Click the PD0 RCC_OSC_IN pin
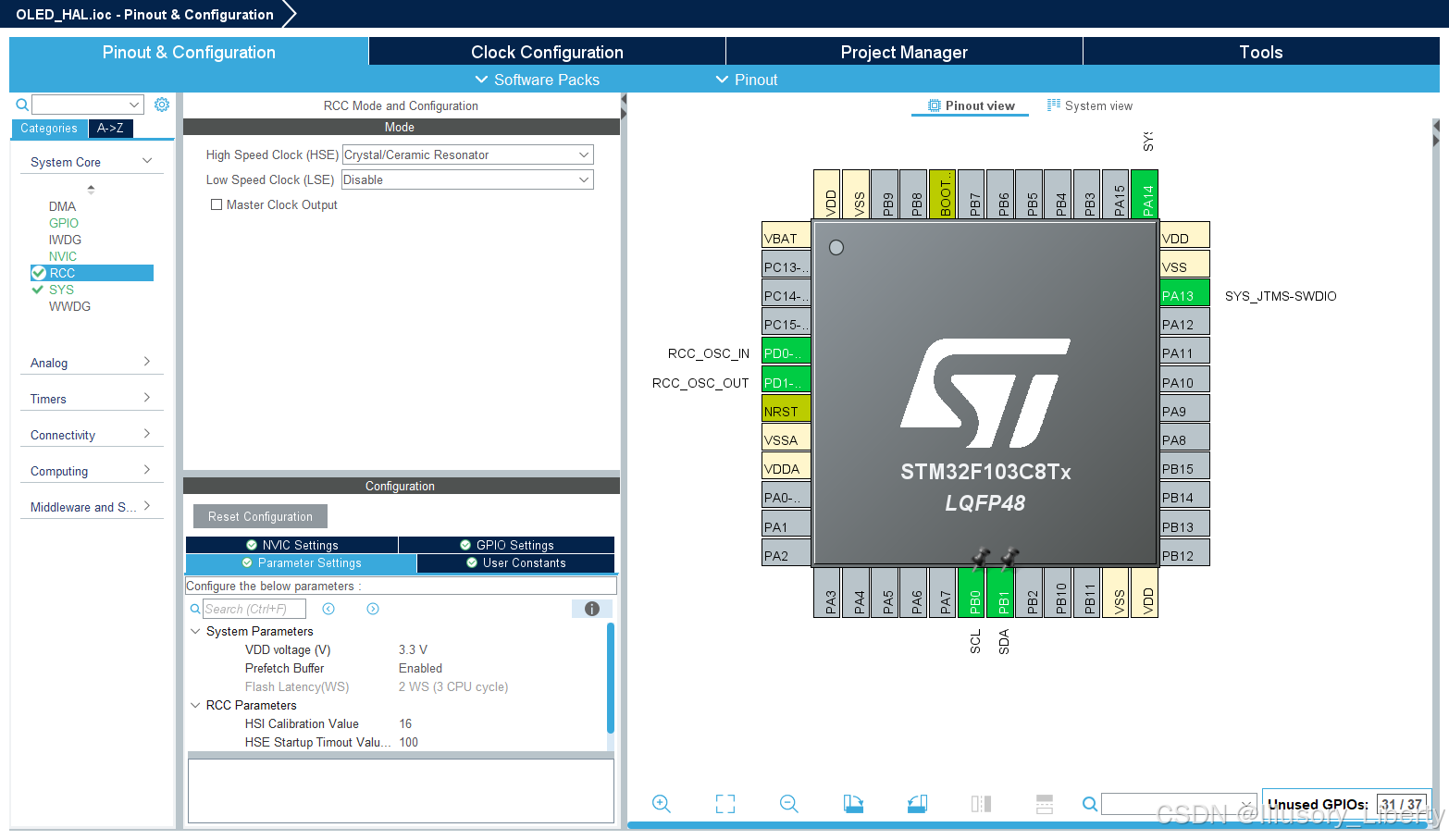Viewport: 1449px width, 840px height. (786, 352)
